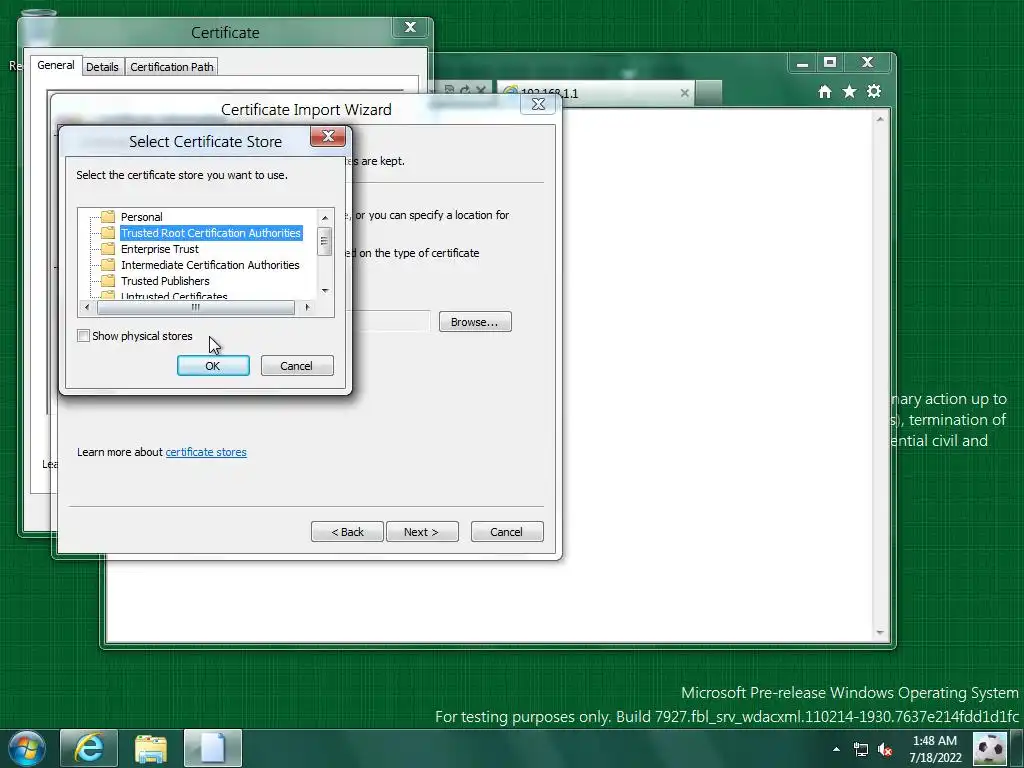Click the muted volume tray icon
The image size is (1024, 768).
coord(885,750)
